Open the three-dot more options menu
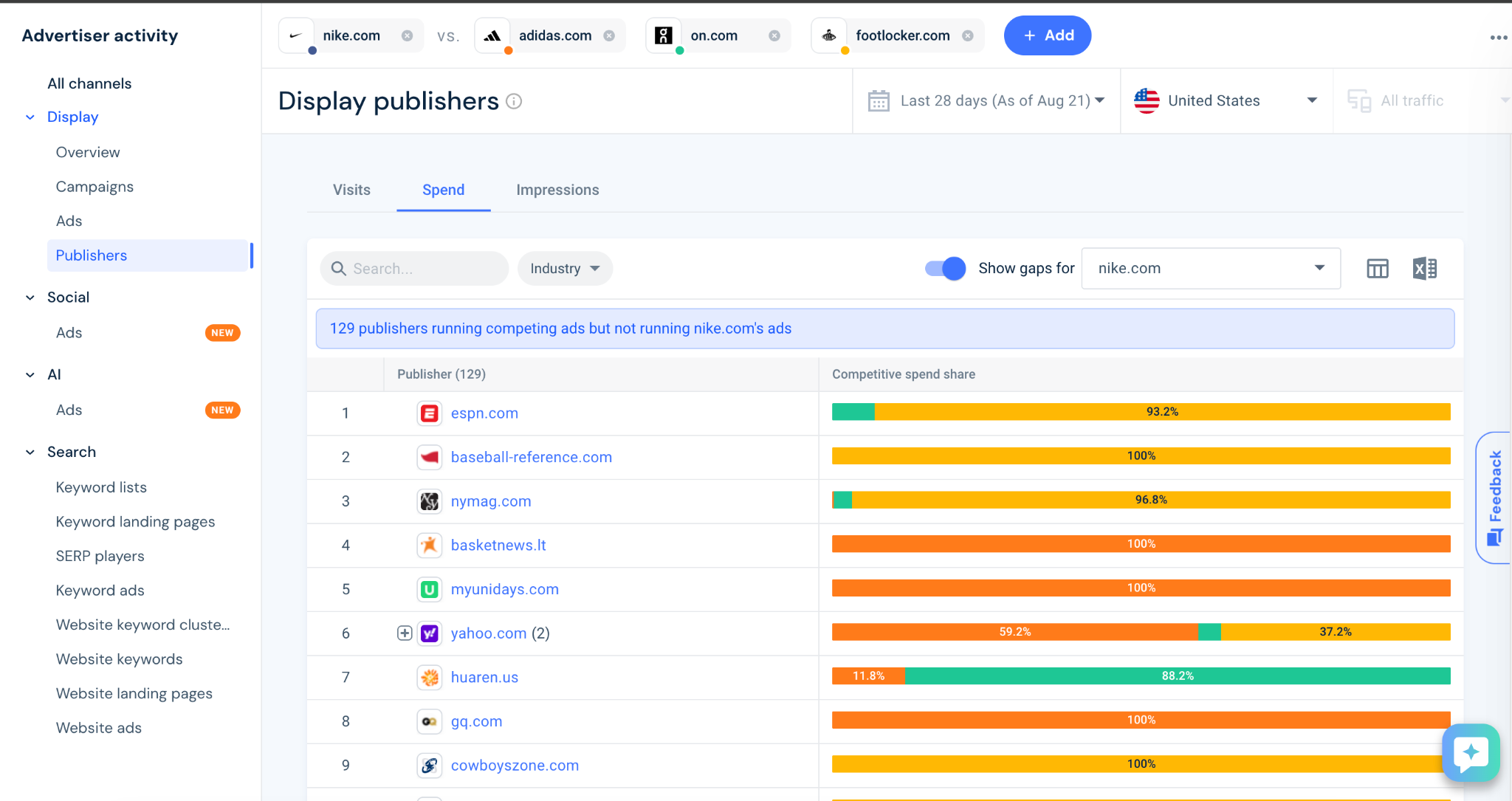Screen dimensions: 1512x801 tap(1499, 38)
